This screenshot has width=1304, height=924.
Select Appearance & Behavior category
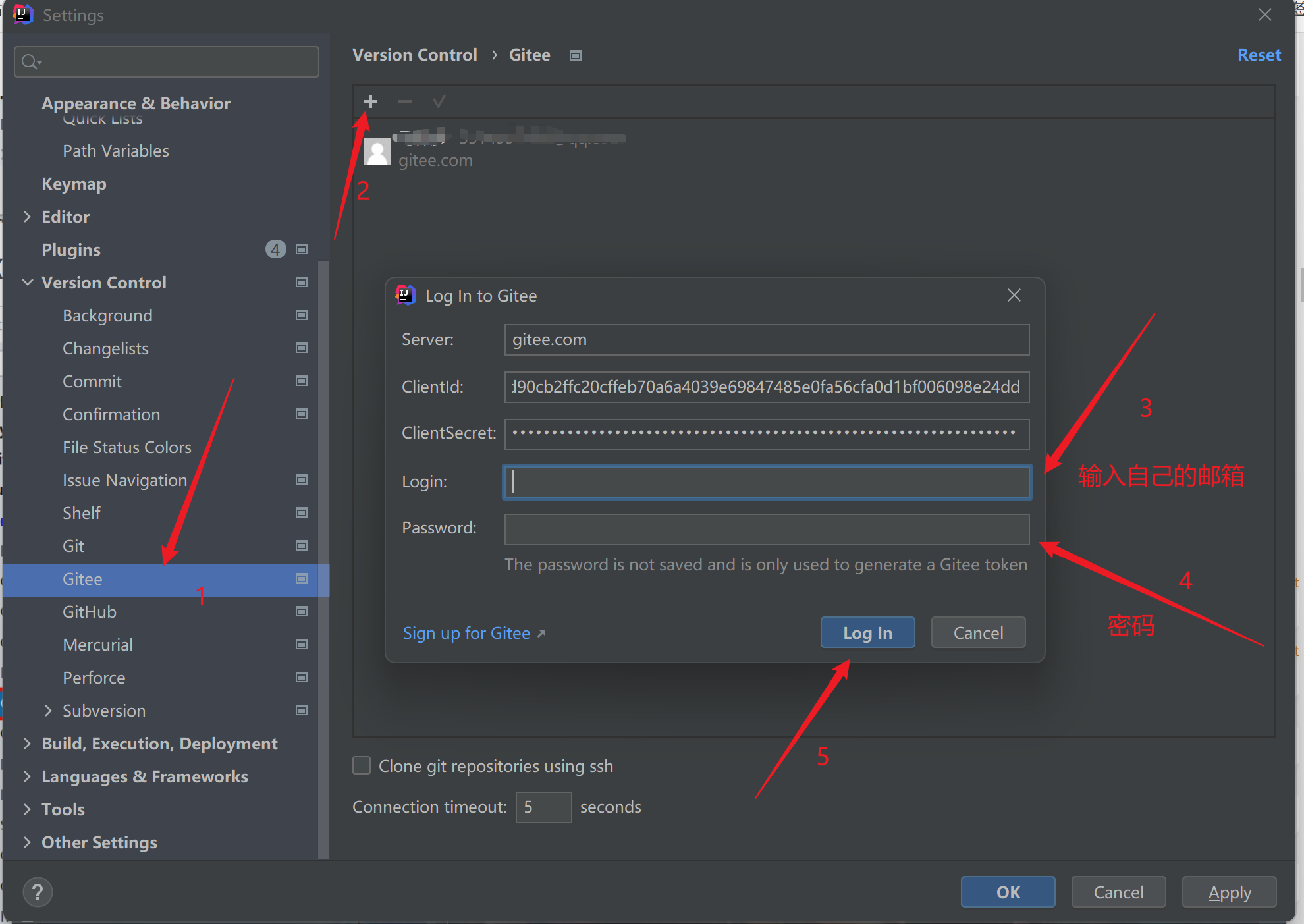pos(136,103)
